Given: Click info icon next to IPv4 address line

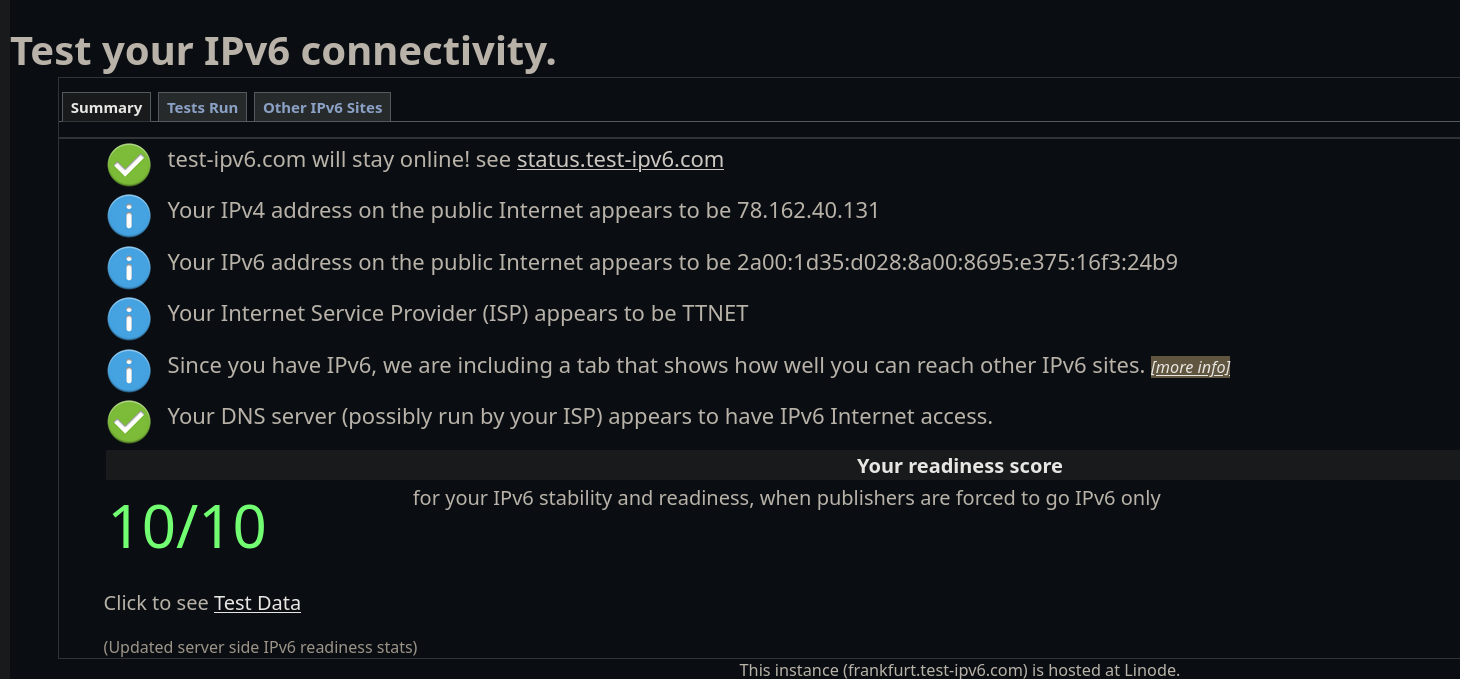Looking at the screenshot, I should (129, 216).
